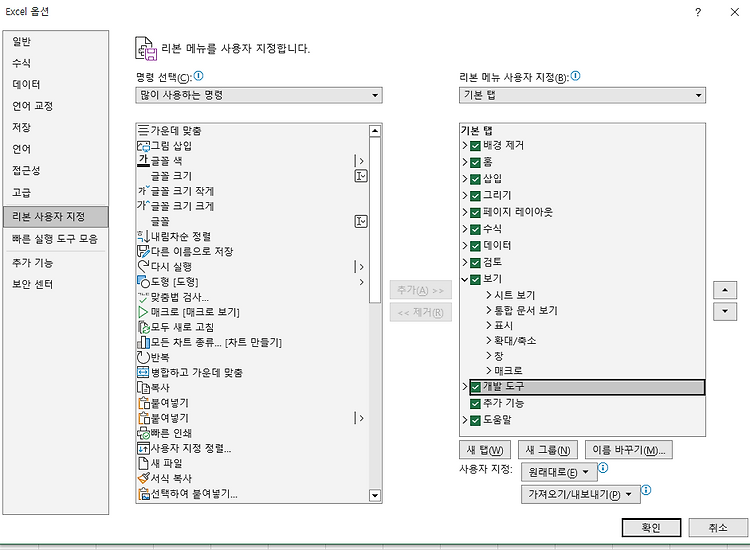Image resolution: width=750 pixels, height=550 pixels.
Task: Expand the 통합 문서 보기 group
Action: [x=489, y=310]
